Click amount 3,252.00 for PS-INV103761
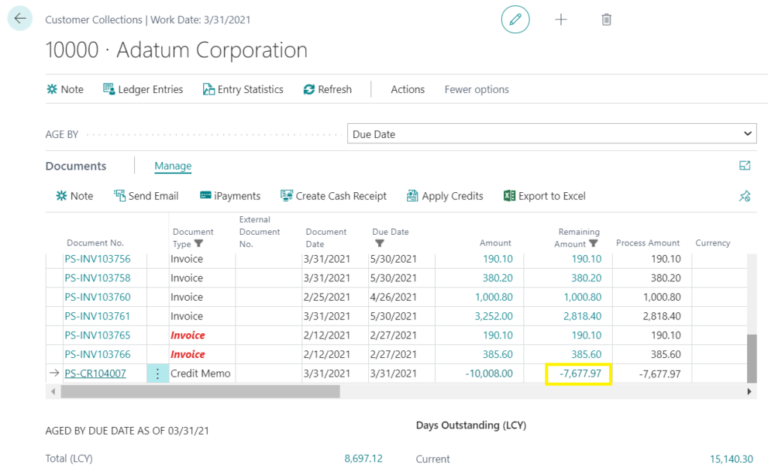 pos(494,316)
